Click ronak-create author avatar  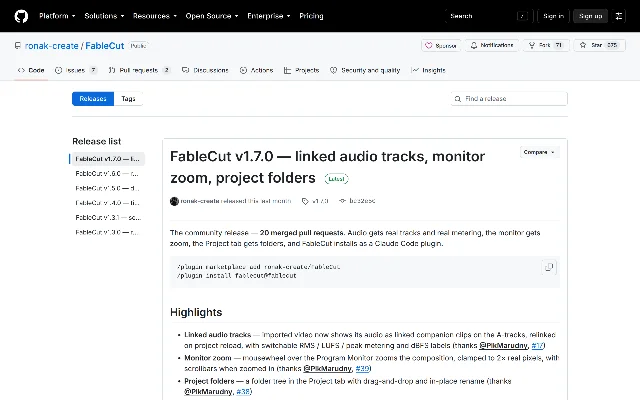[x=174, y=201]
